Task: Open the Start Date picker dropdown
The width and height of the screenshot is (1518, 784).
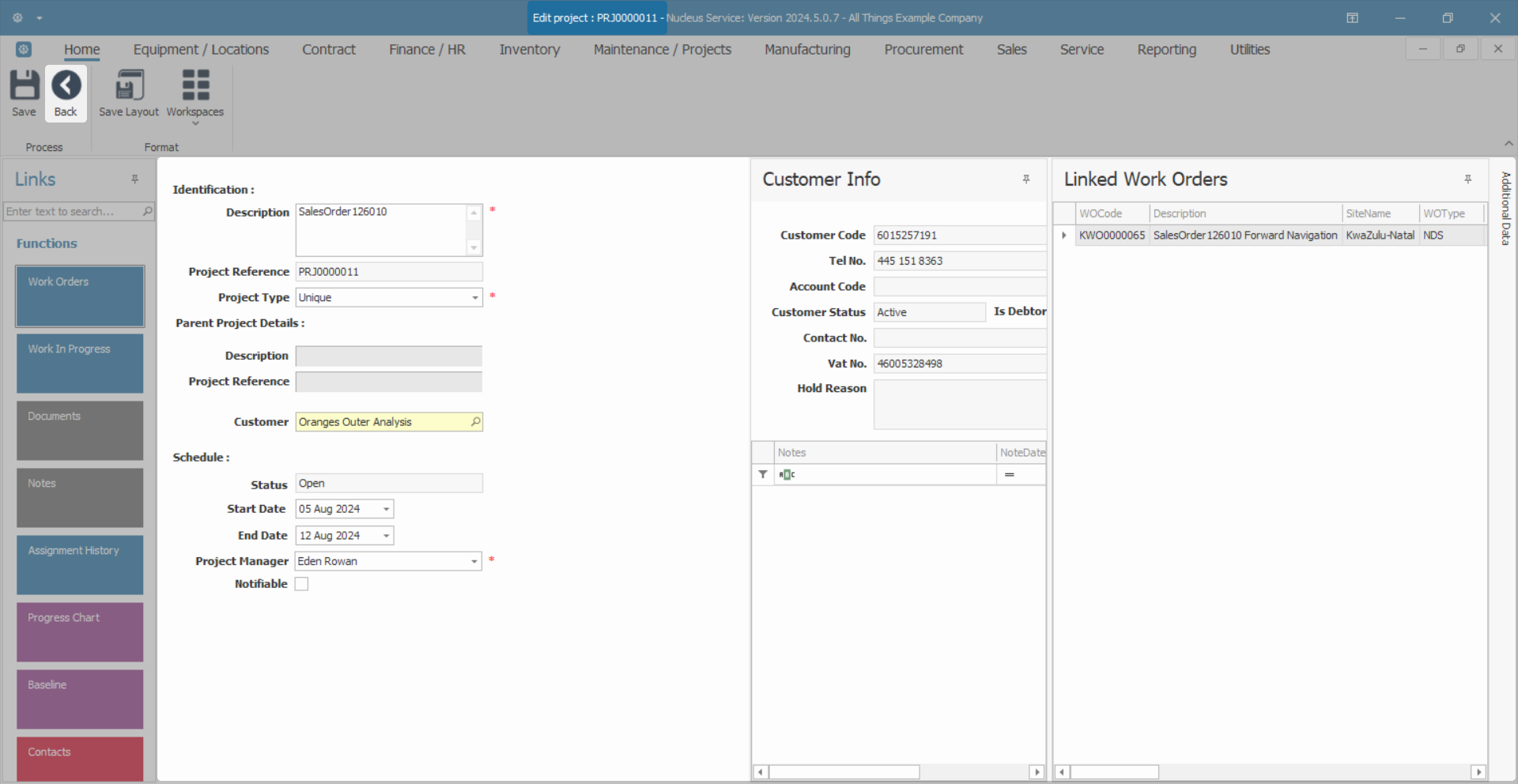Action: tap(387, 509)
